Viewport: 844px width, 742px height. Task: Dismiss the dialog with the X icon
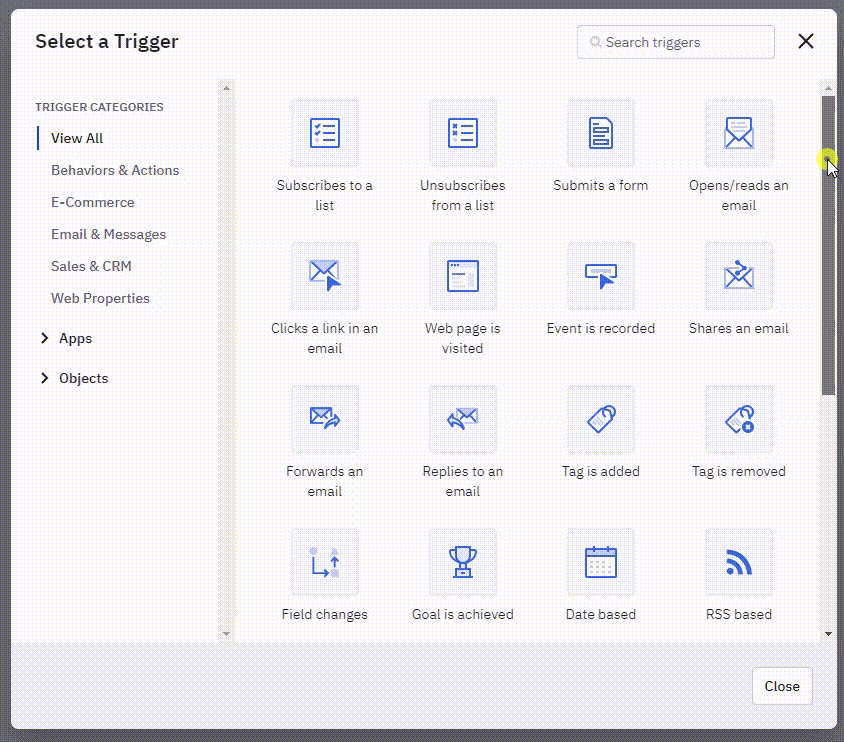tap(806, 41)
